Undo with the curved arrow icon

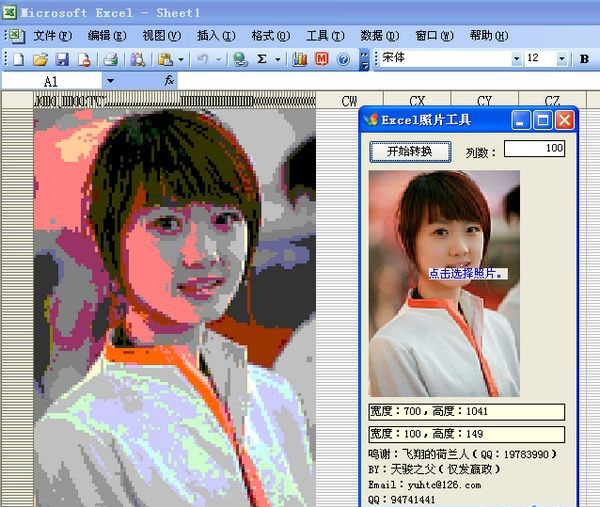[x=202, y=59]
